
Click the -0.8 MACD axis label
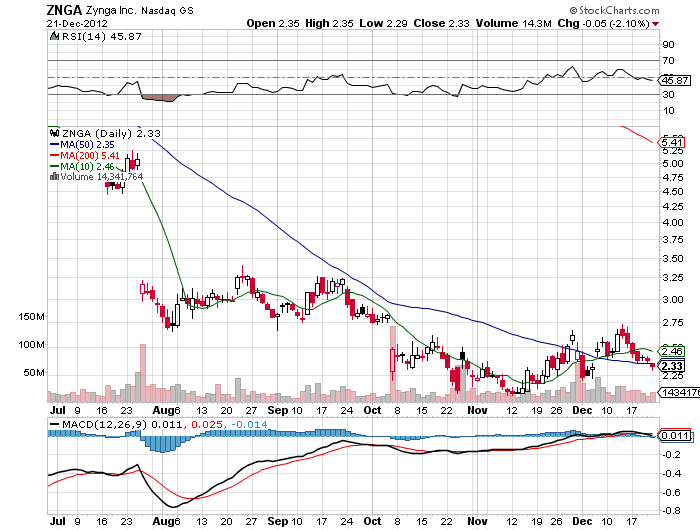[x=671, y=510]
